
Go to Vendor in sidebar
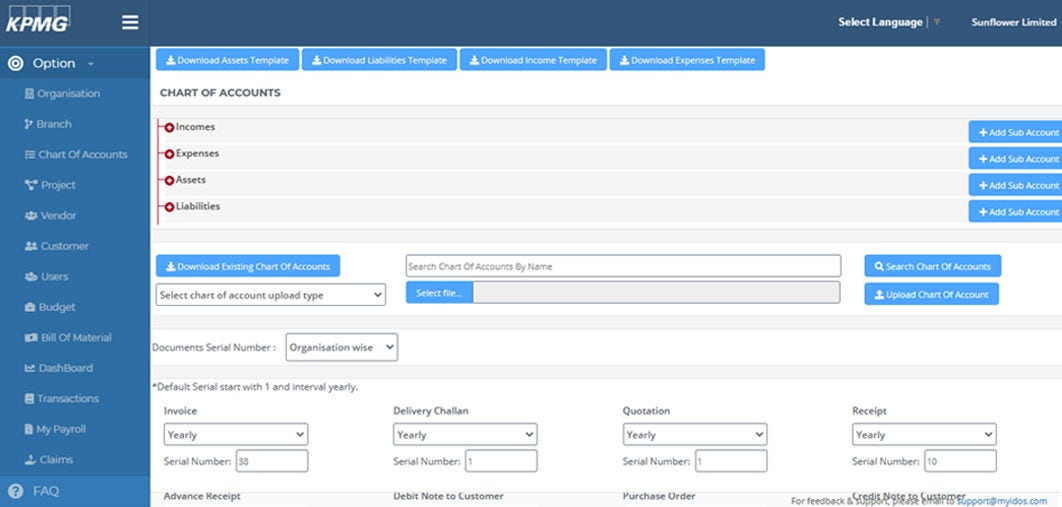pyautogui.click(x=58, y=216)
